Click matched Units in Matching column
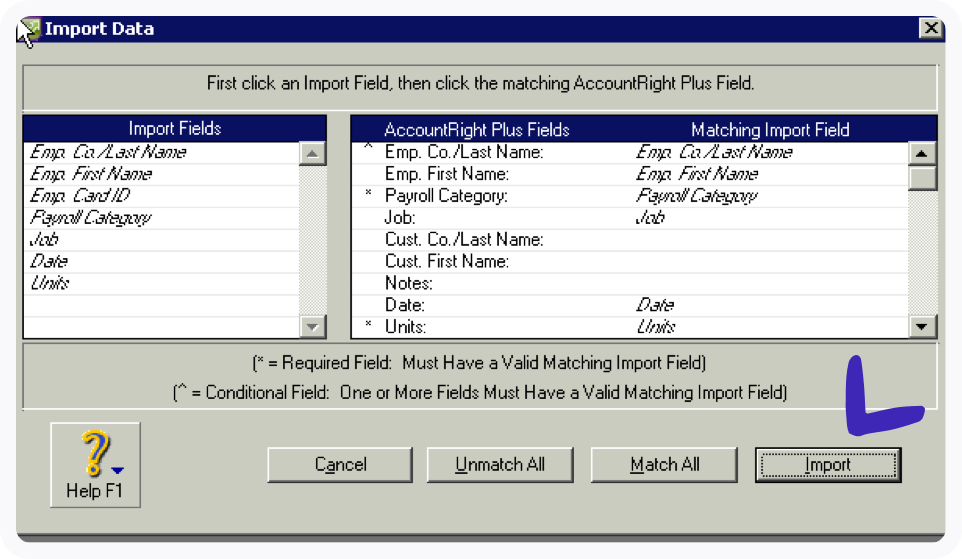The height and width of the screenshot is (559, 962). (656, 326)
